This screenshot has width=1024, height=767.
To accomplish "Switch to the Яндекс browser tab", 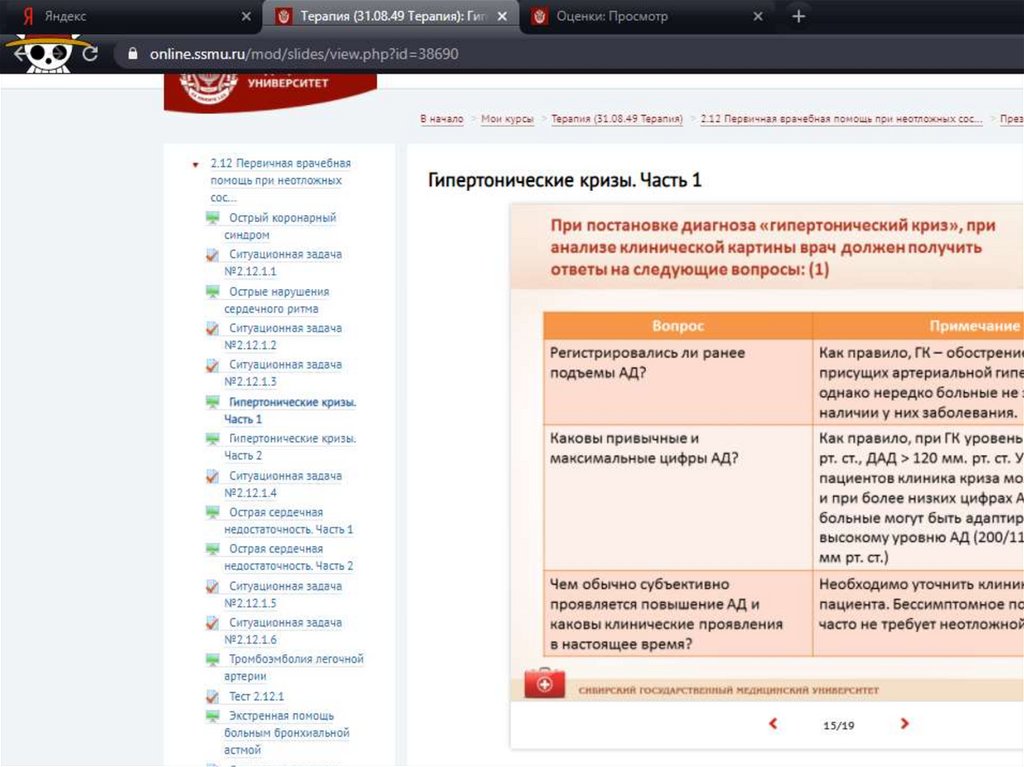I will point(131,16).
